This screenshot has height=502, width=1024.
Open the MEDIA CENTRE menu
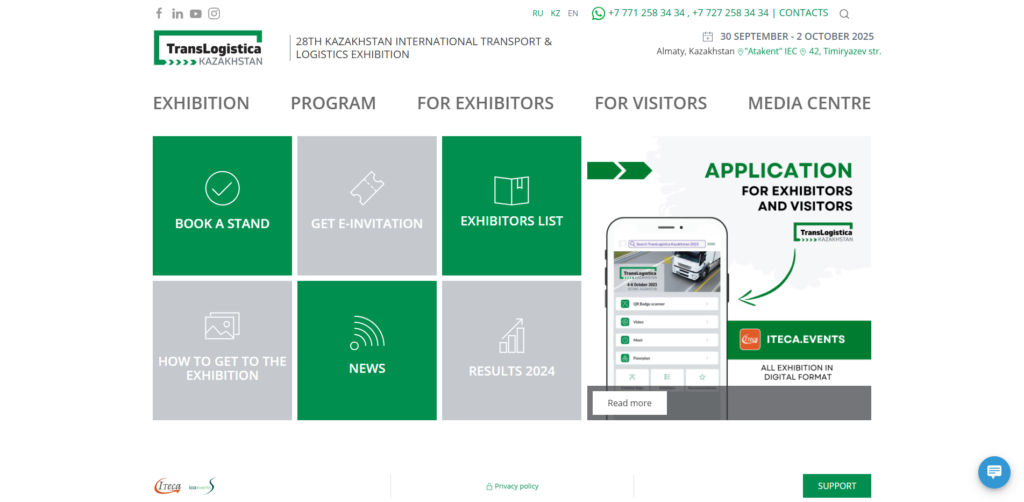[x=809, y=103]
